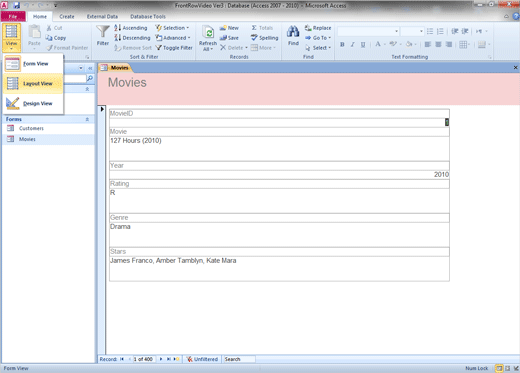
Task: Choose Design View from the menu
Action: point(33,104)
